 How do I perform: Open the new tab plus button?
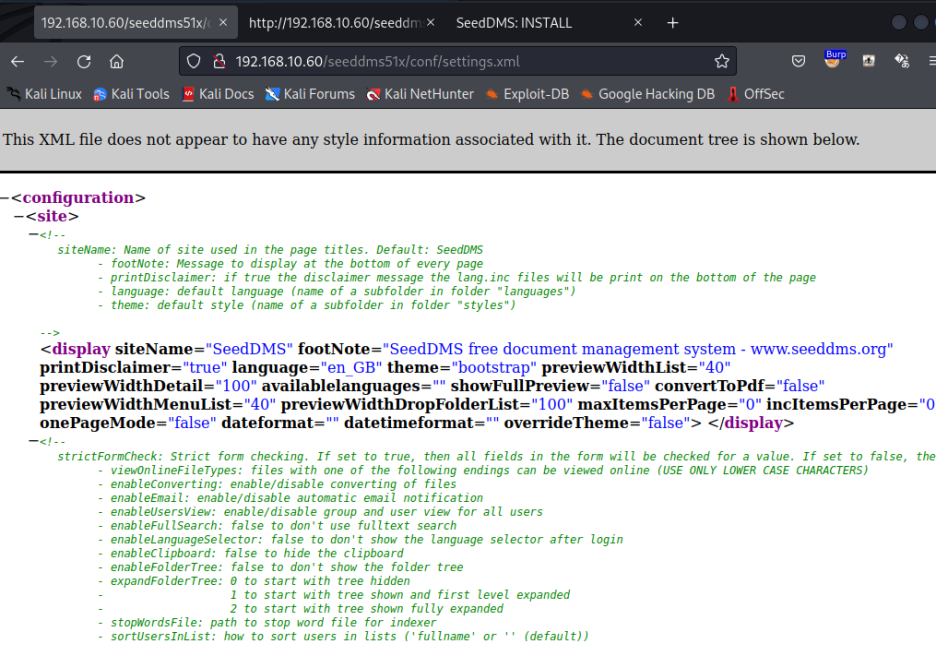coord(673,23)
